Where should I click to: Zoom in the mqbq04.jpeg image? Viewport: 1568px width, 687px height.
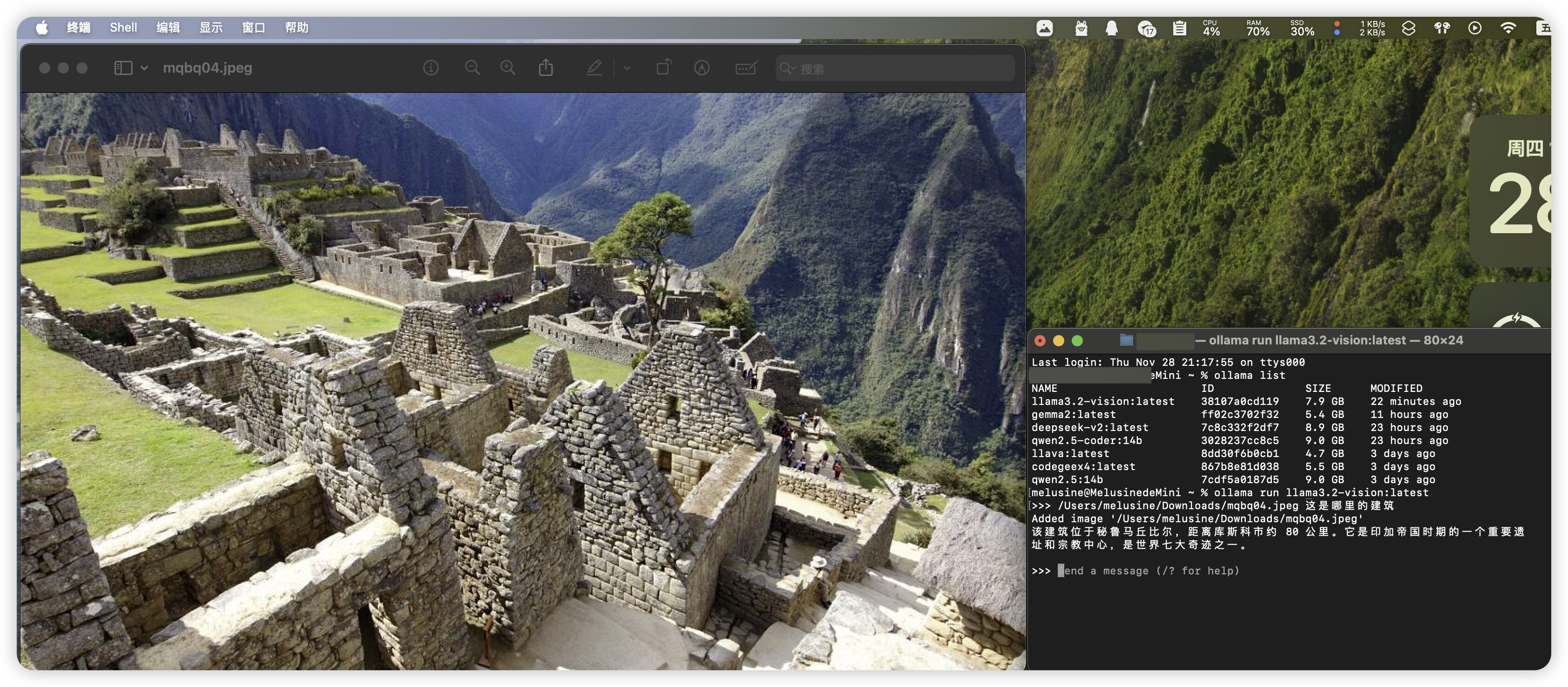click(507, 67)
